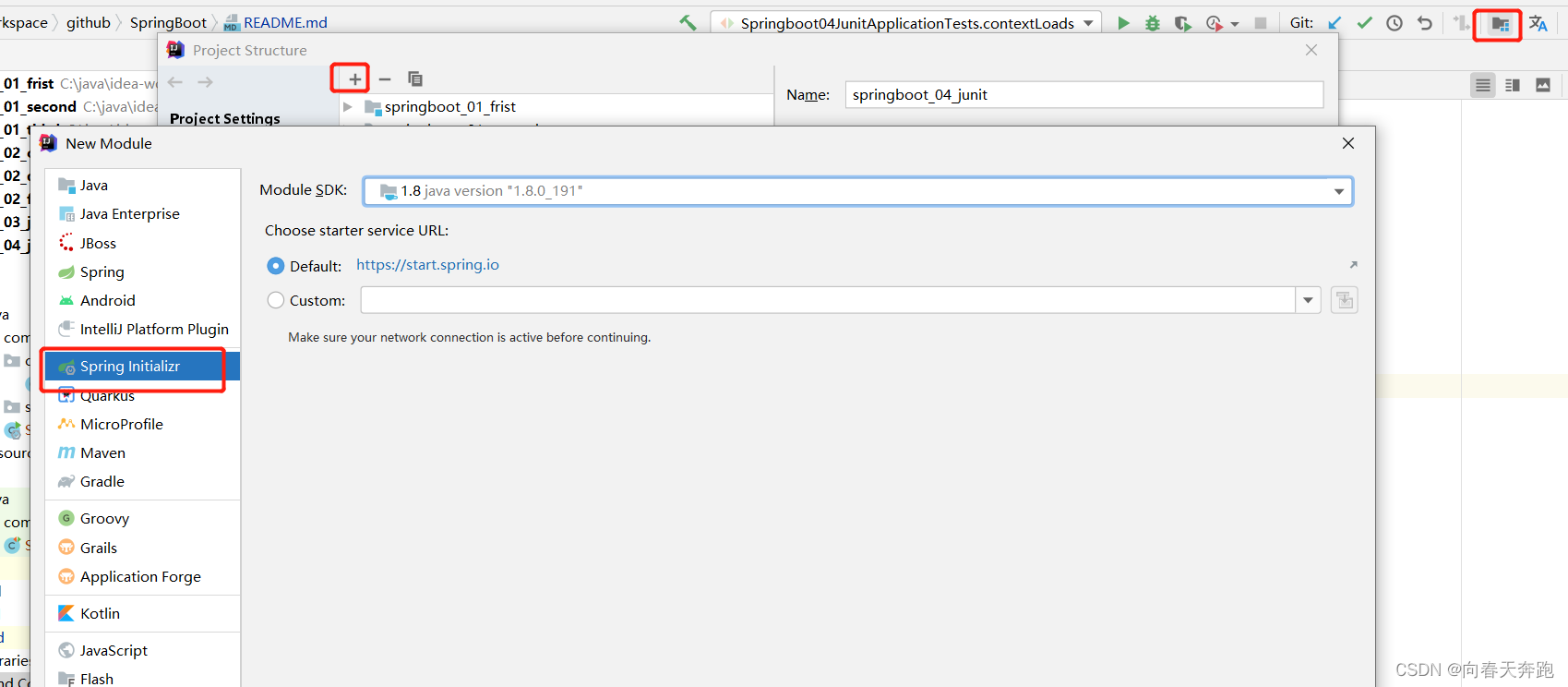The height and width of the screenshot is (687, 1568).
Task: Click the Build Project hammer icon
Action: click(x=688, y=23)
